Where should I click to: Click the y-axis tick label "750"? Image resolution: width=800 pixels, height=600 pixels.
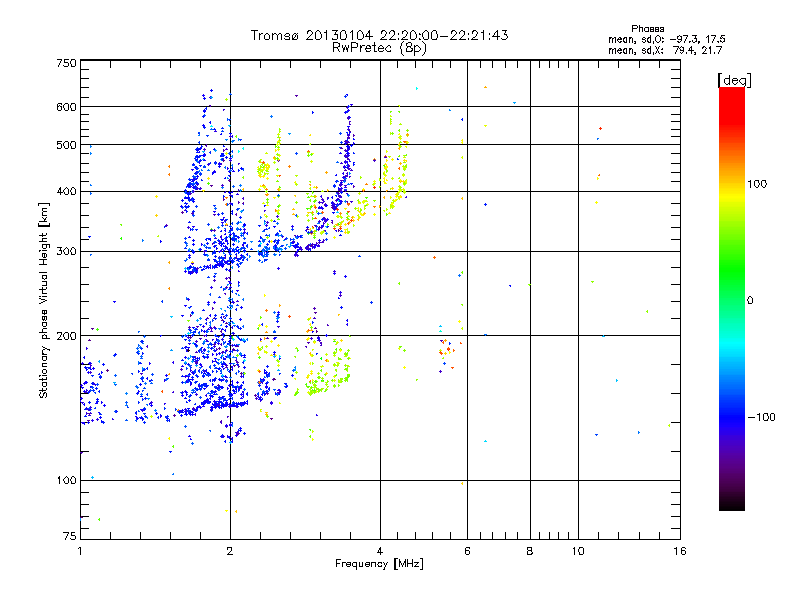66,63
